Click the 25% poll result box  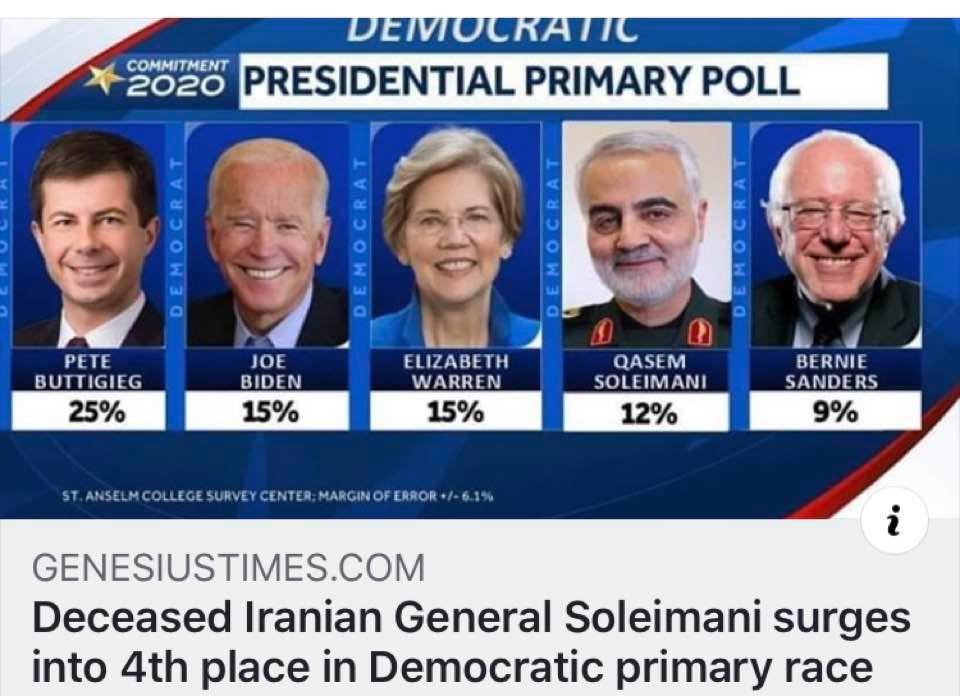pos(89,411)
